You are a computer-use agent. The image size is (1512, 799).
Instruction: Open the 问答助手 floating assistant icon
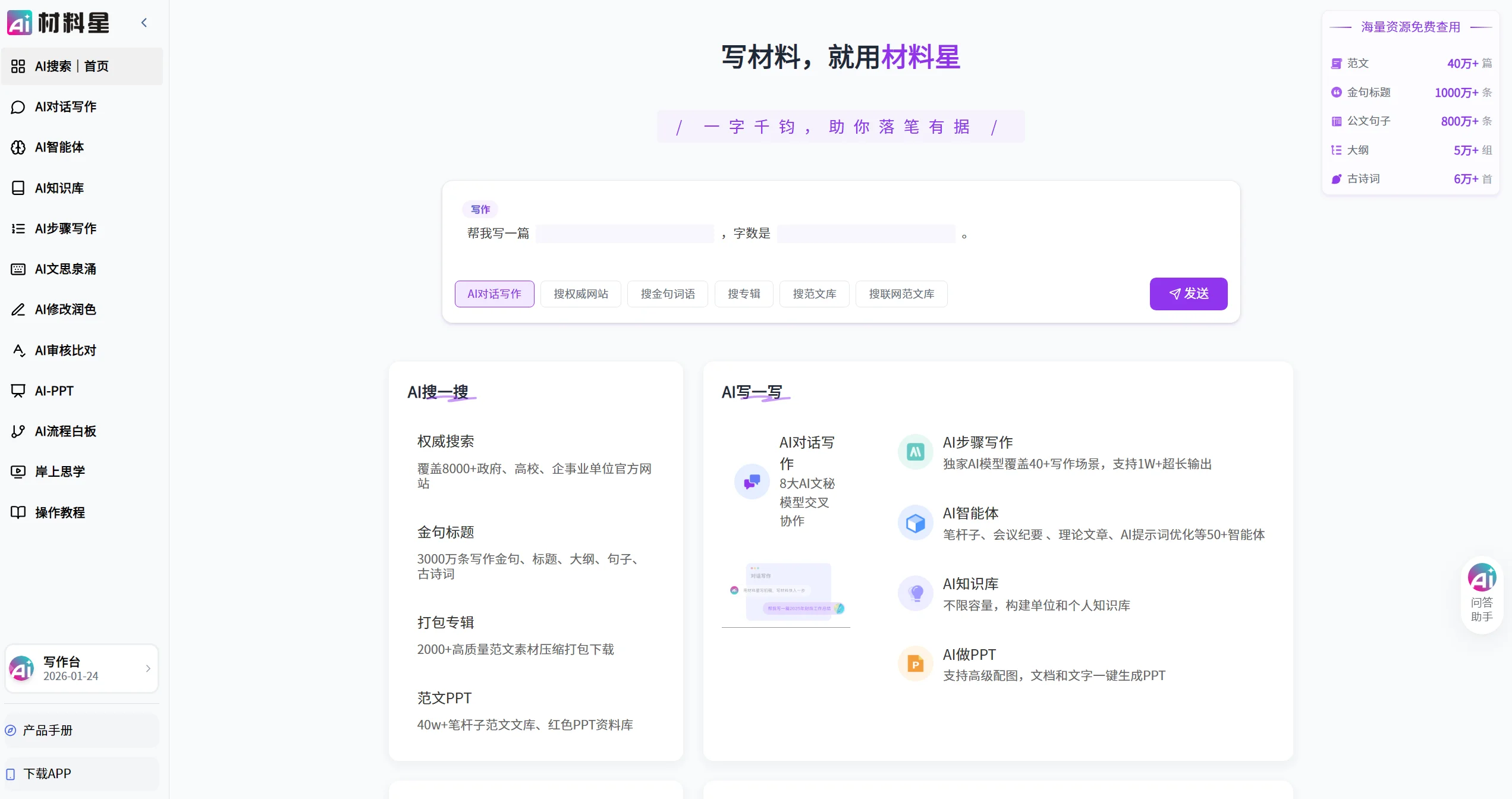(1482, 578)
